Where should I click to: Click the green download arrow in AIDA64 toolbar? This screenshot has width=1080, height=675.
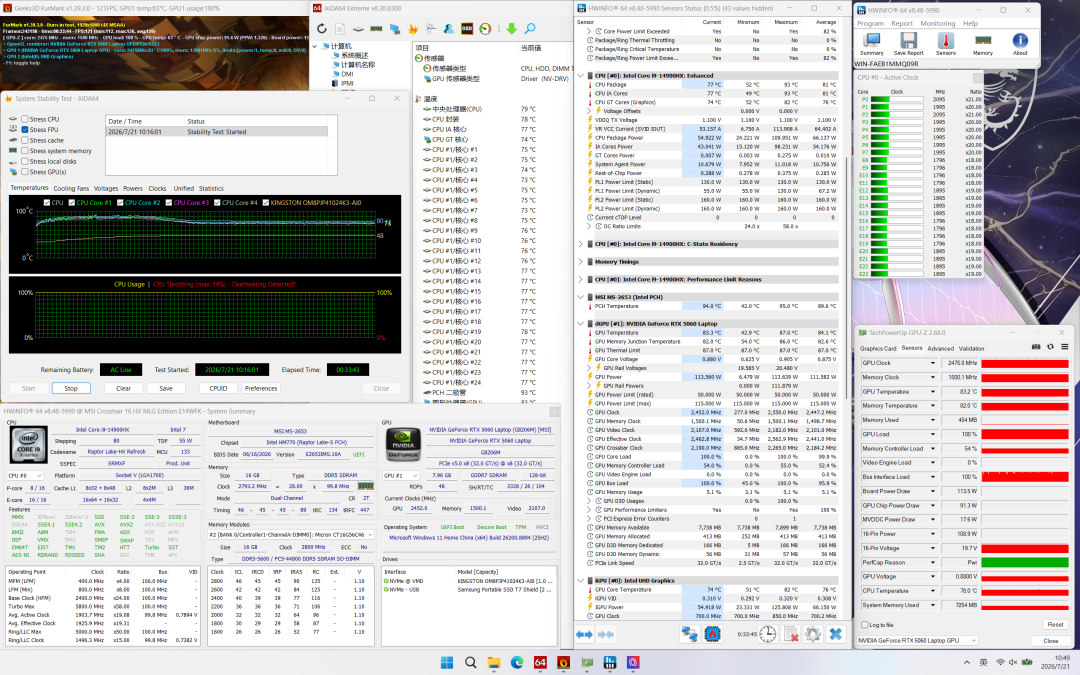(511, 29)
